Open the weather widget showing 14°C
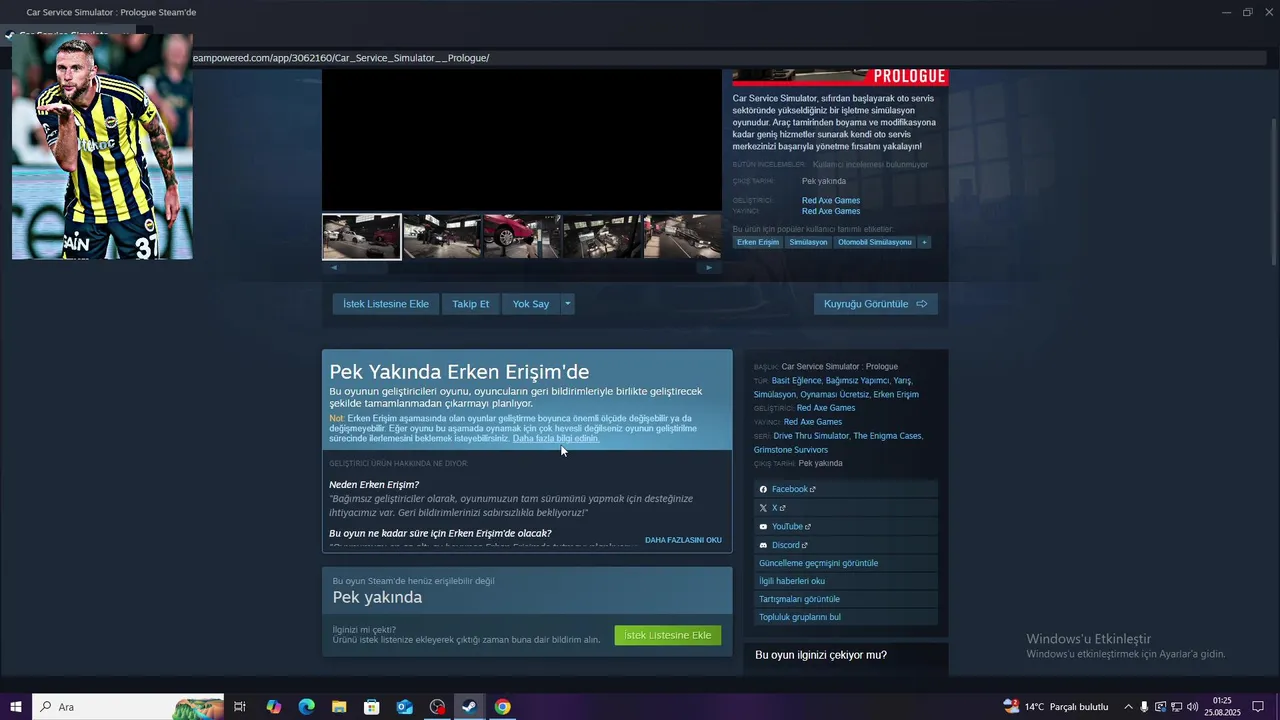This screenshot has width=1280, height=720. (x=1055, y=707)
